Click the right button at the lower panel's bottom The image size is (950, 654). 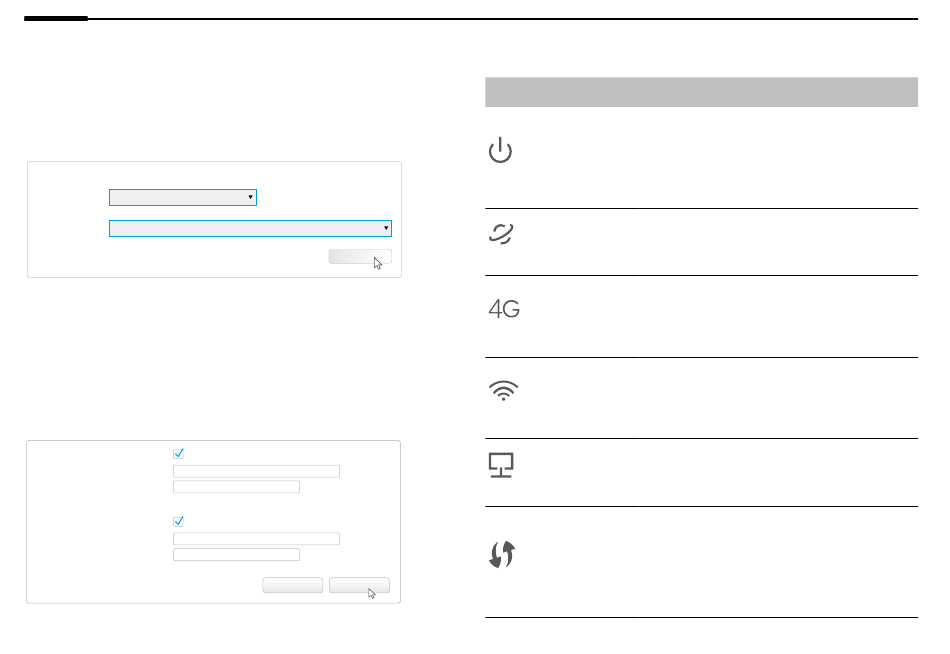tap(359, 585)
